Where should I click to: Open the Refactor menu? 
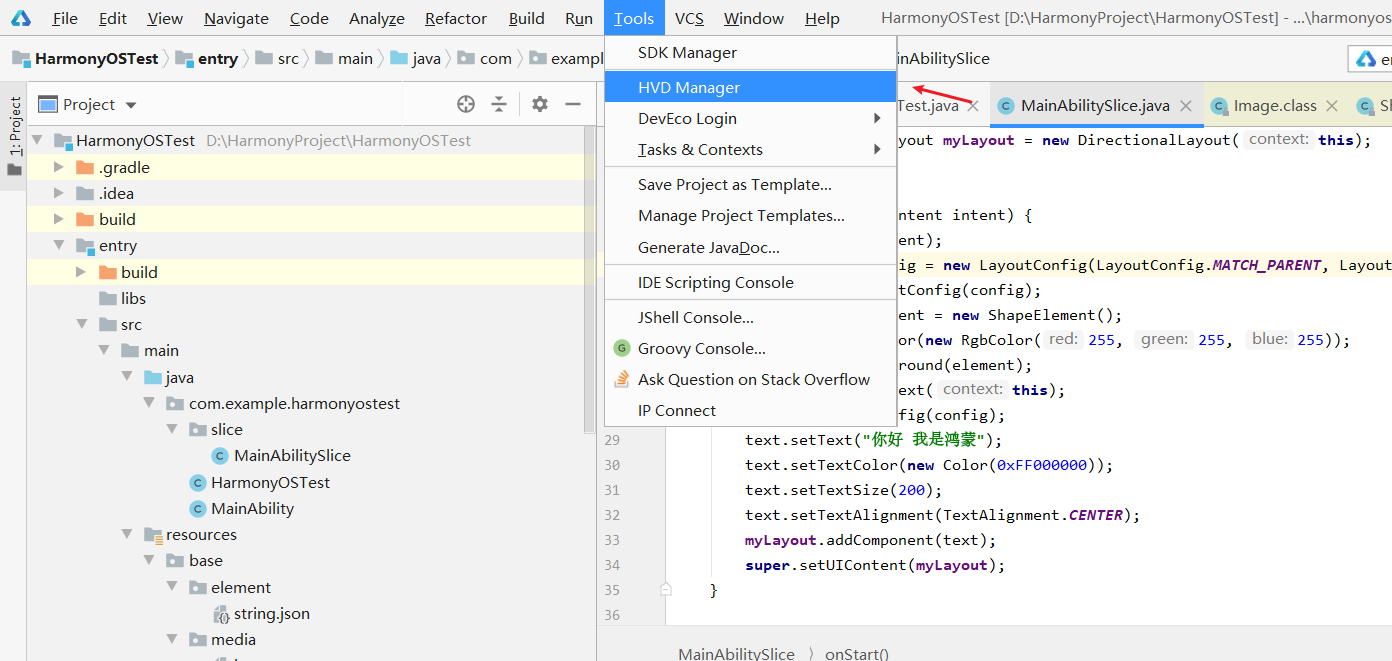tap(456, 19)
